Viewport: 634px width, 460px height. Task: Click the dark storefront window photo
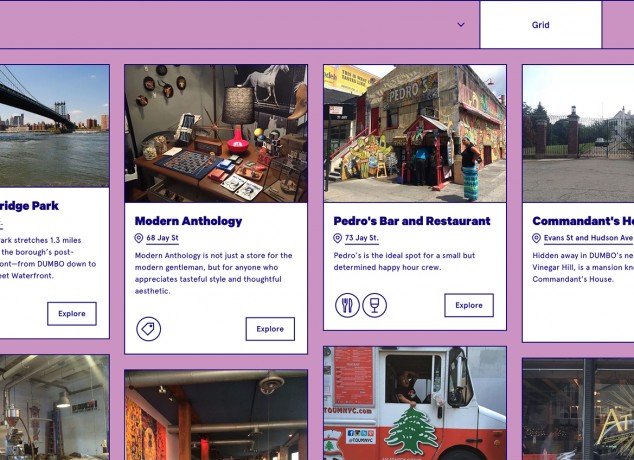pyautogui.click(x=578, y=409)
